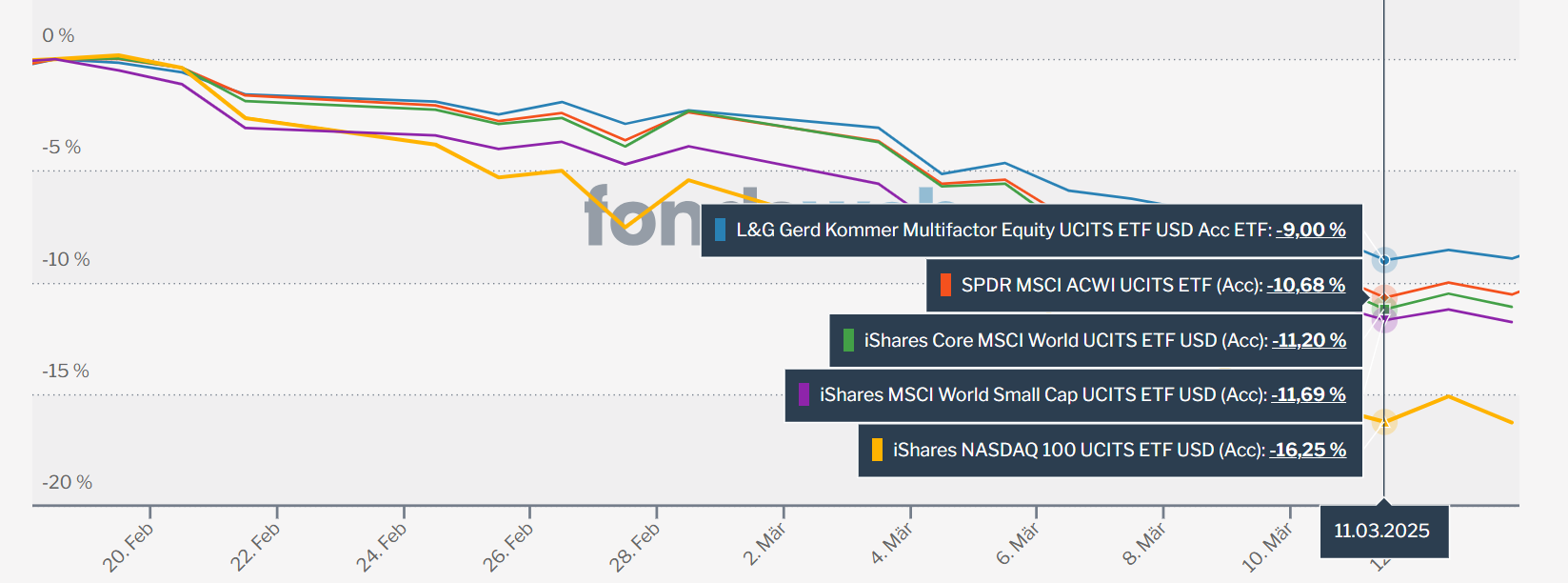Click the -9,00 % value link

[x=1311, y=230]
